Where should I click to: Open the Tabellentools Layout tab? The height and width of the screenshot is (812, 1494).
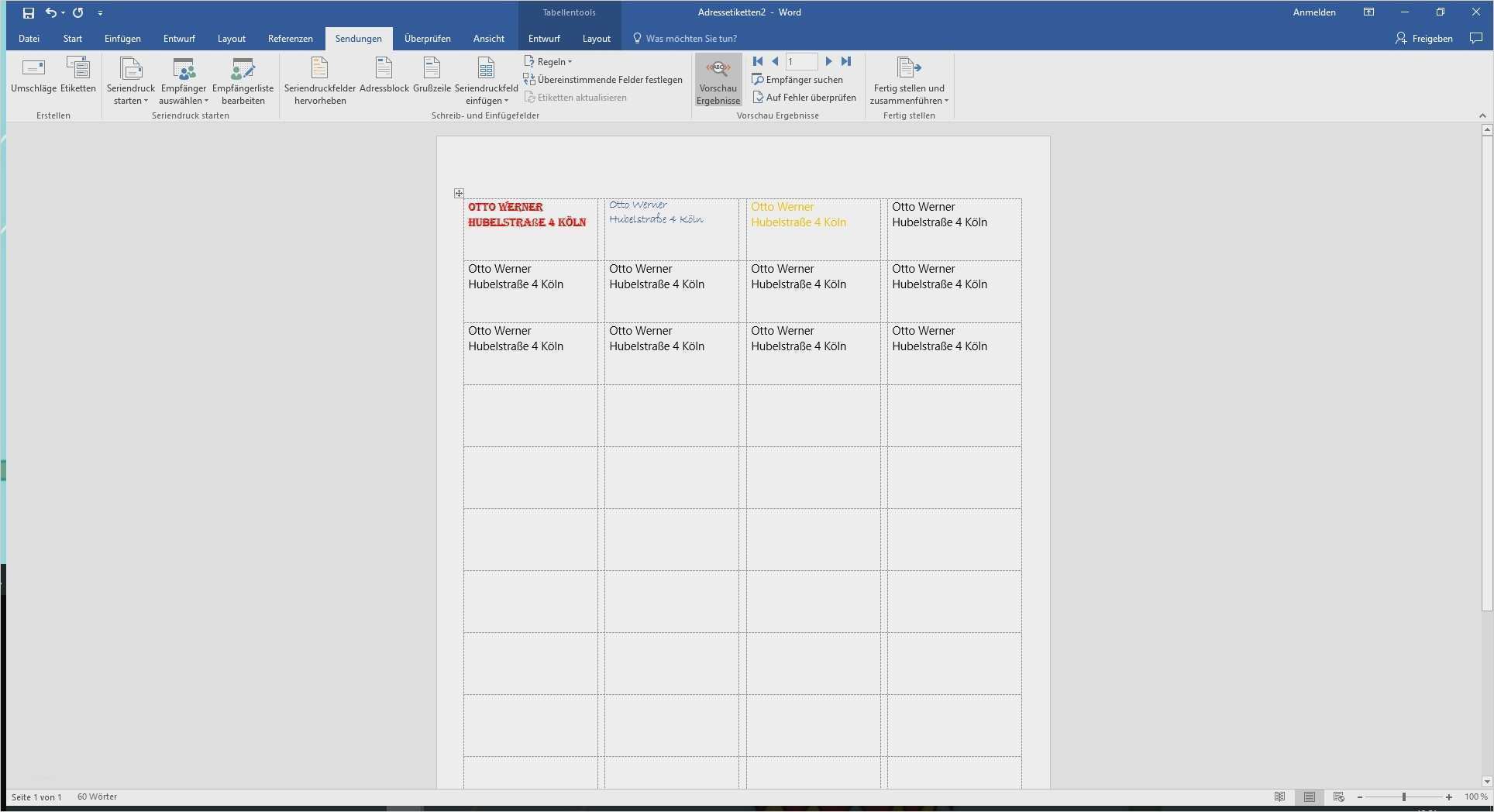[597, 39]
